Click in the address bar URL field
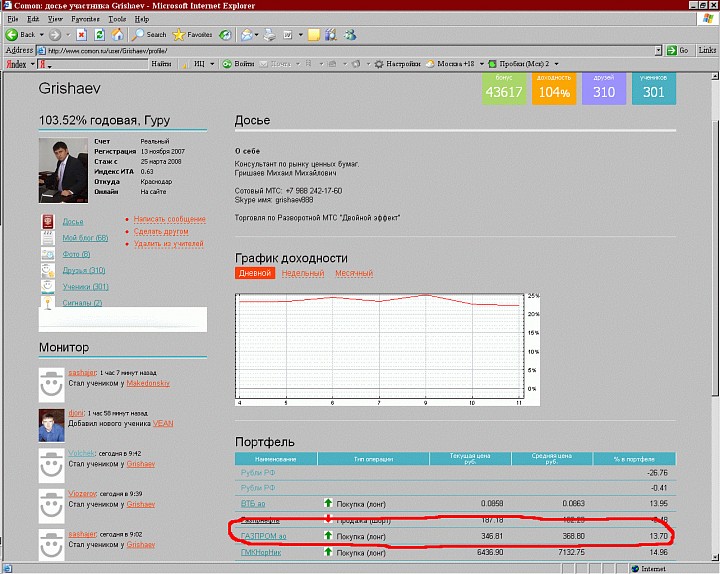This screenshot has height=574, width=720. pos(349,51)
